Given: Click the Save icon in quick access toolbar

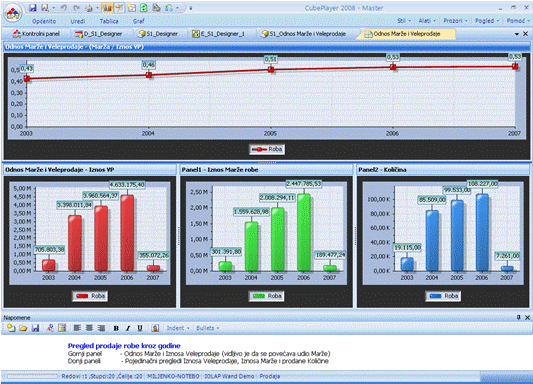Looking at the screenshot, I should 32,7.
